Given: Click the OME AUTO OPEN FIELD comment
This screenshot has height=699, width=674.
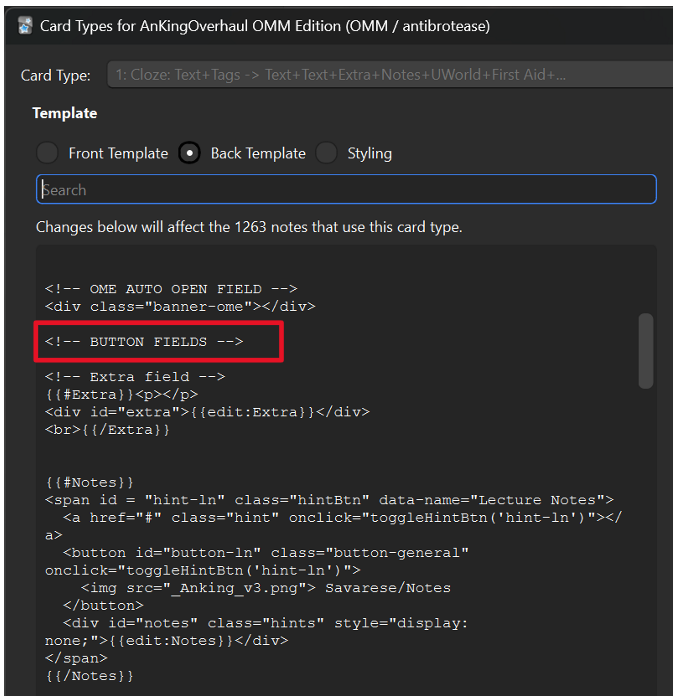Looking at the screenshot, I should [x=171, y=289].
